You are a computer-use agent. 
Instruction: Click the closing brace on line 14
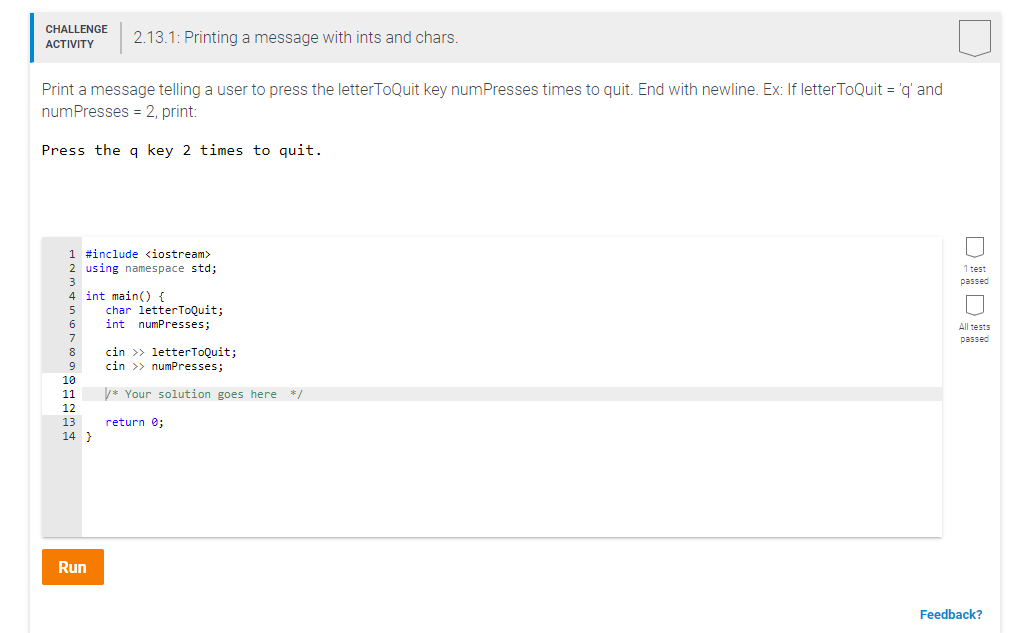coord(89,436)
